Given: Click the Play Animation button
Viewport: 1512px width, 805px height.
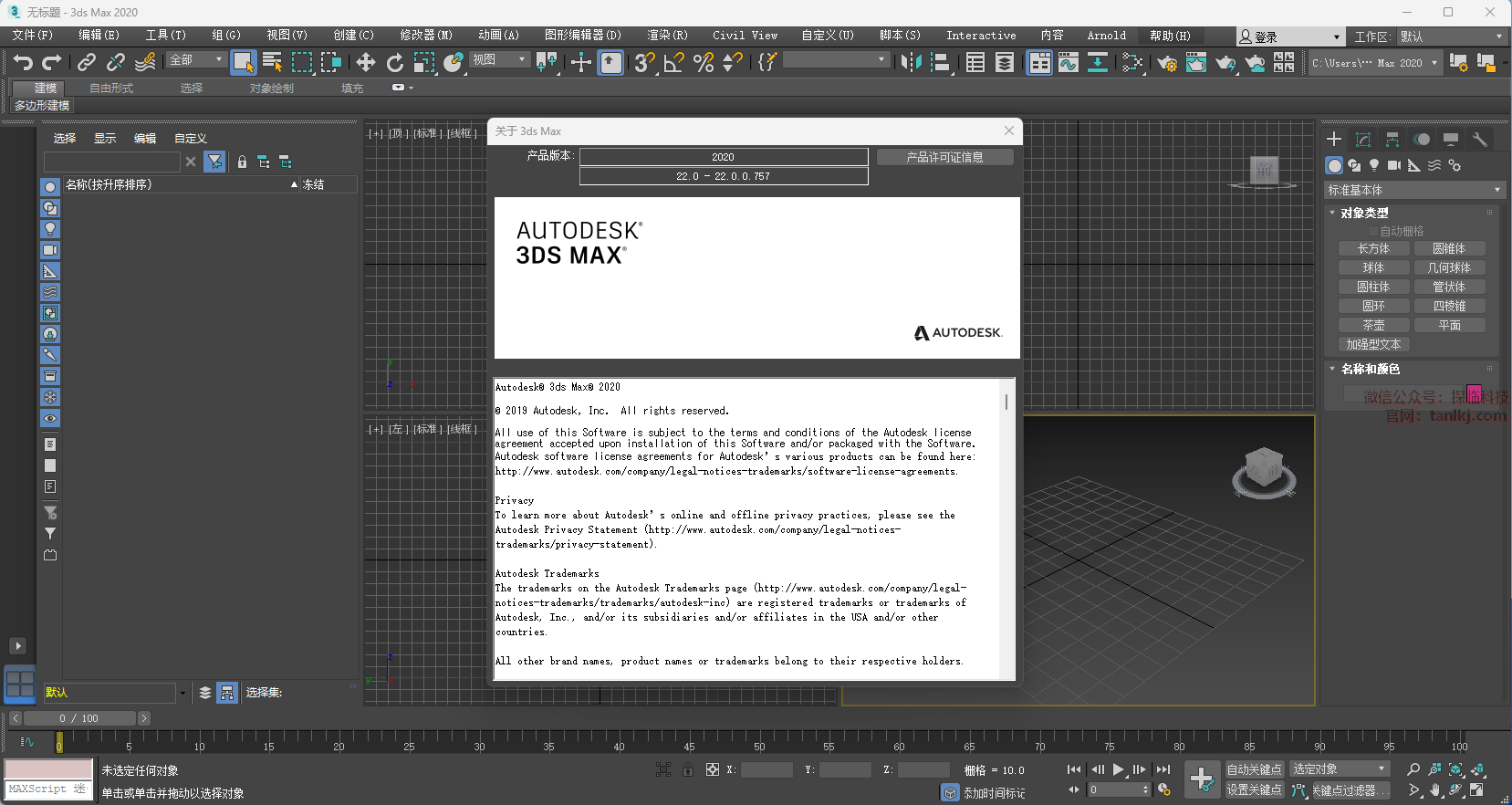Looking at the screenshot, I should pyautogui.click(x=1118, y=769).
